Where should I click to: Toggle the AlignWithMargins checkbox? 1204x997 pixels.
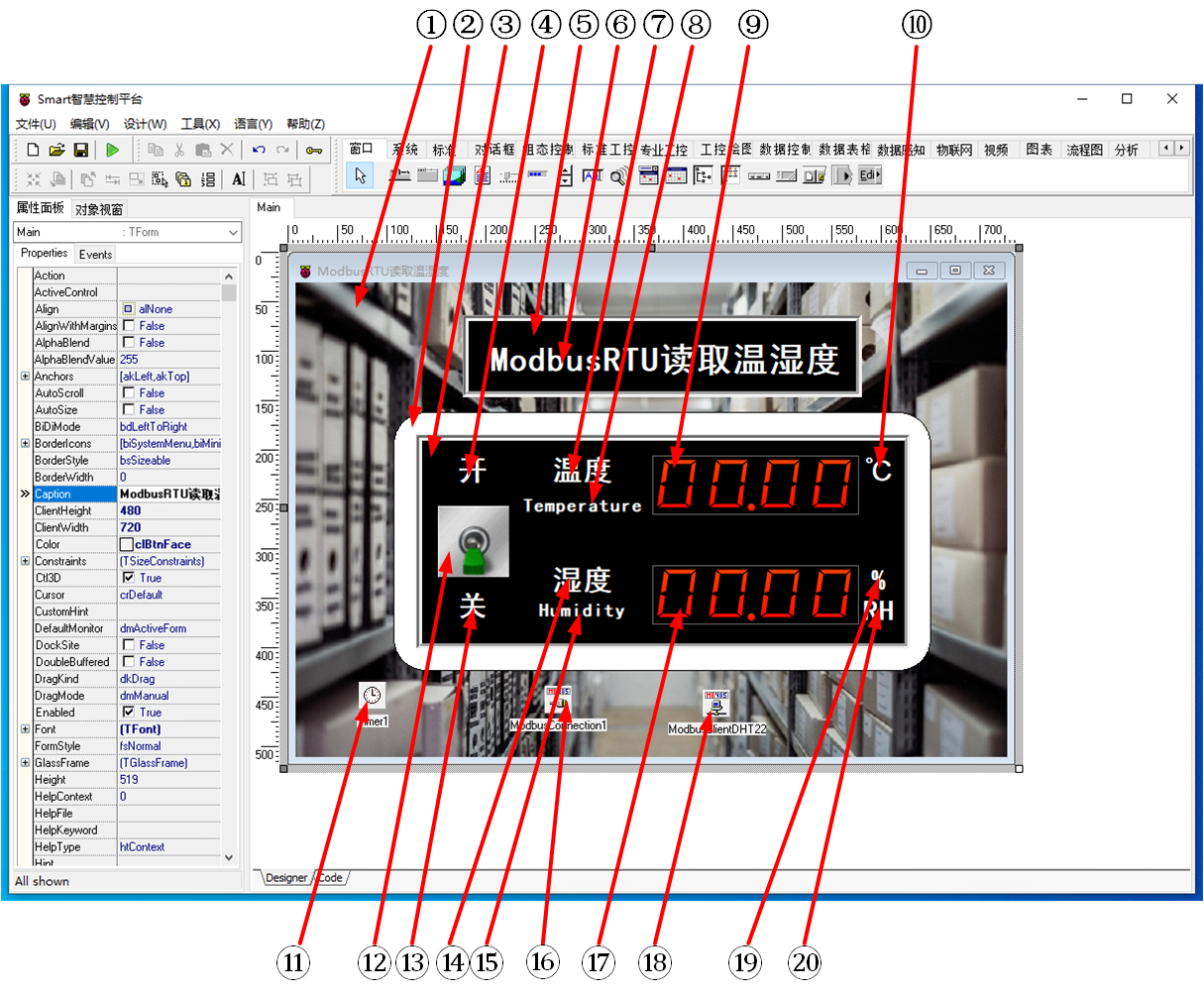click(x=129, y=326)
